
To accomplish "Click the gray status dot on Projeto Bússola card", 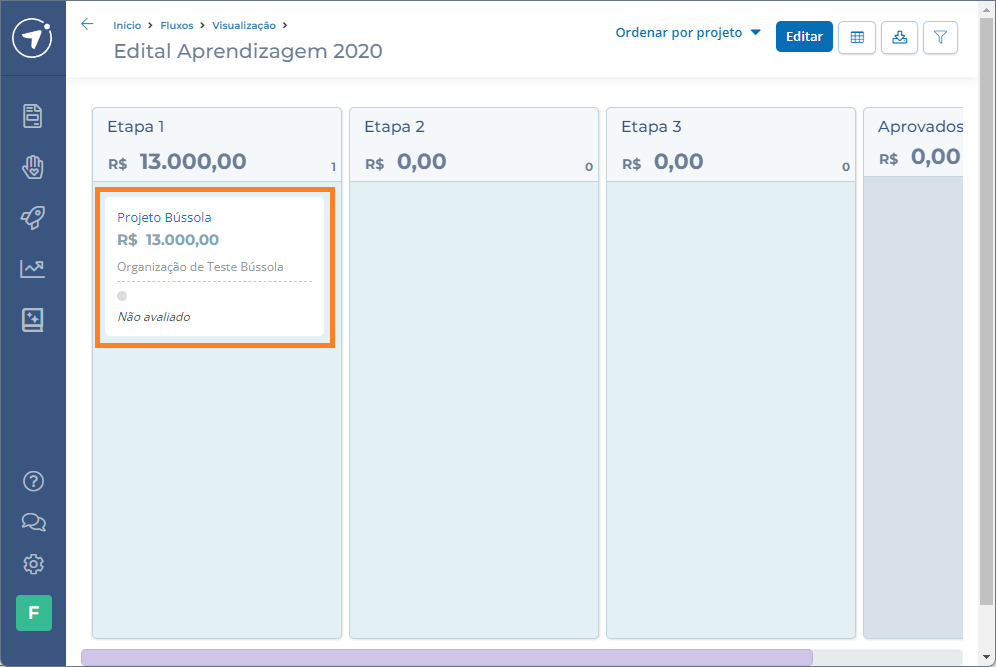I will click(x=122, y=296).
